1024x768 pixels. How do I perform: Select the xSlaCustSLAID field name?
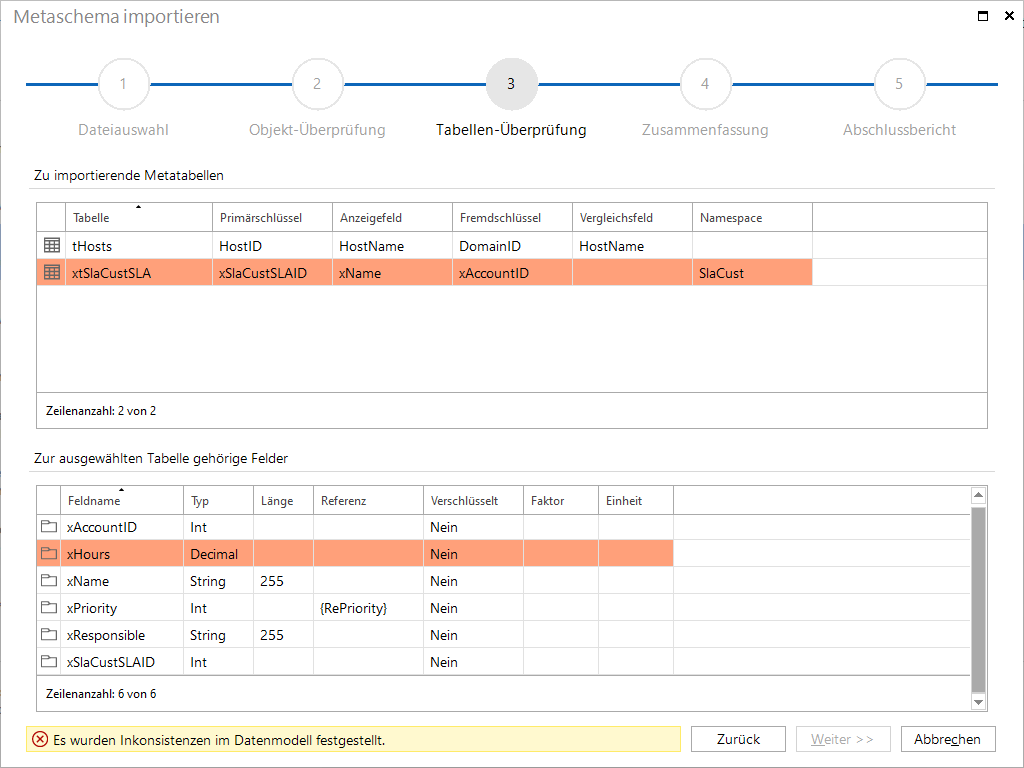tap(110, 662)
